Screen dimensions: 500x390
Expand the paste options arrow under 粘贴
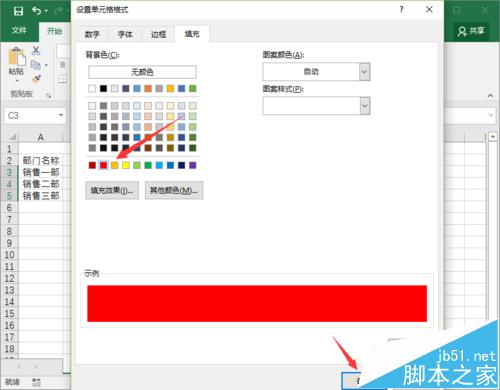coord(16,81)
